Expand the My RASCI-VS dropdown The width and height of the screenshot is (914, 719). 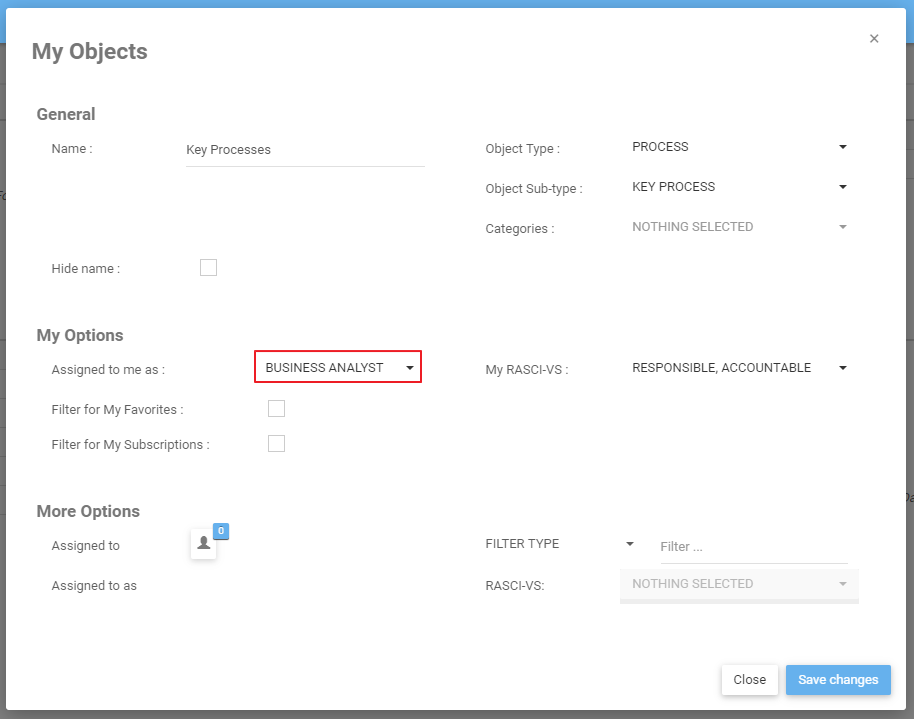tap(739, 368)
